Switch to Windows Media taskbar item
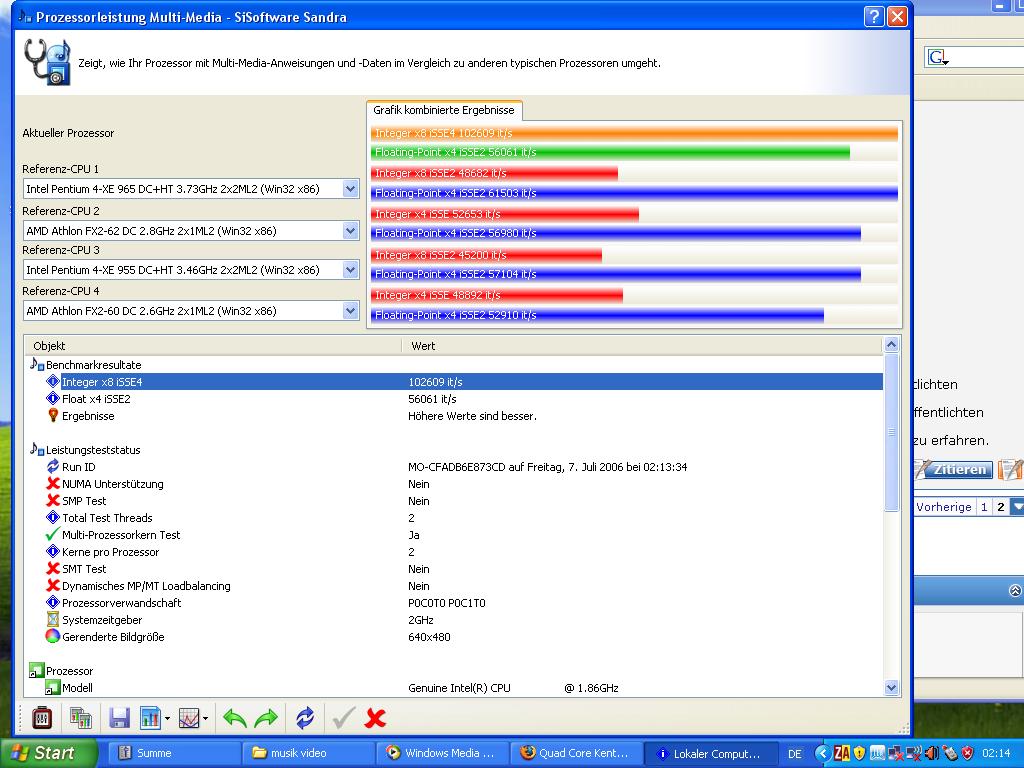This screenshot has width=1024, height=768. point(441,753)
